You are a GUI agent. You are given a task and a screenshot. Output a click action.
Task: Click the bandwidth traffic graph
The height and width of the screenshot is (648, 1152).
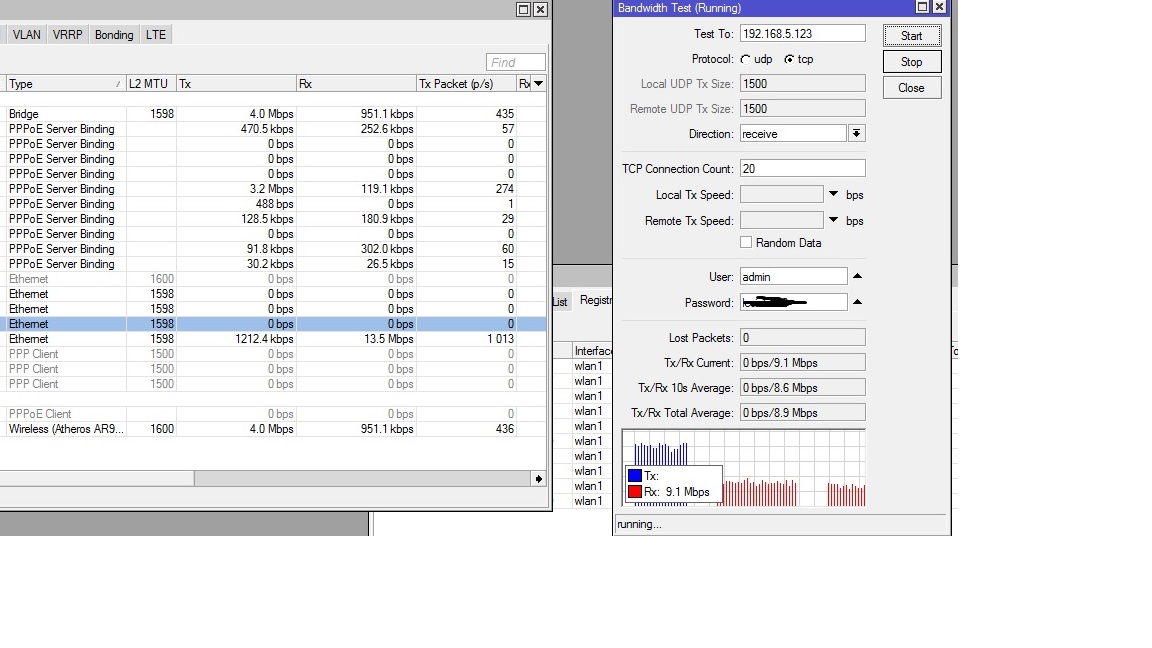pos(744,468)
